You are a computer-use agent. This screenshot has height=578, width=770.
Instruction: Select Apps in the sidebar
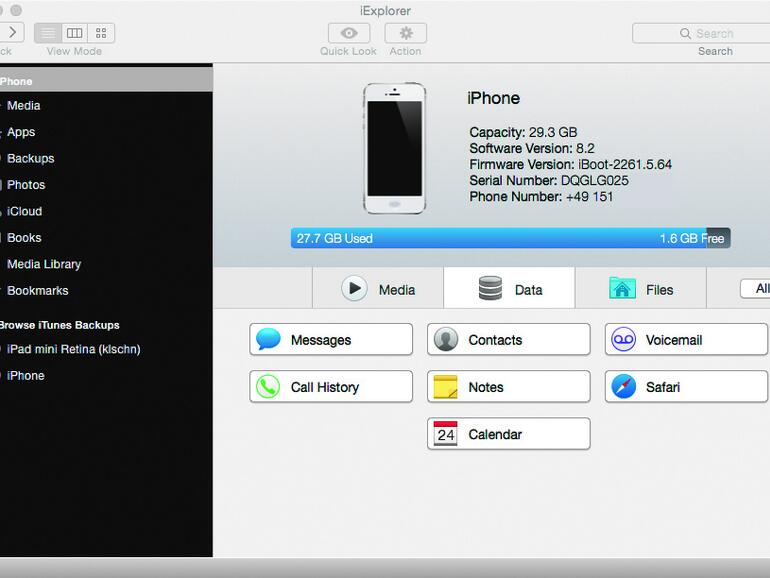pyautogui.click(x=106, y=132)
